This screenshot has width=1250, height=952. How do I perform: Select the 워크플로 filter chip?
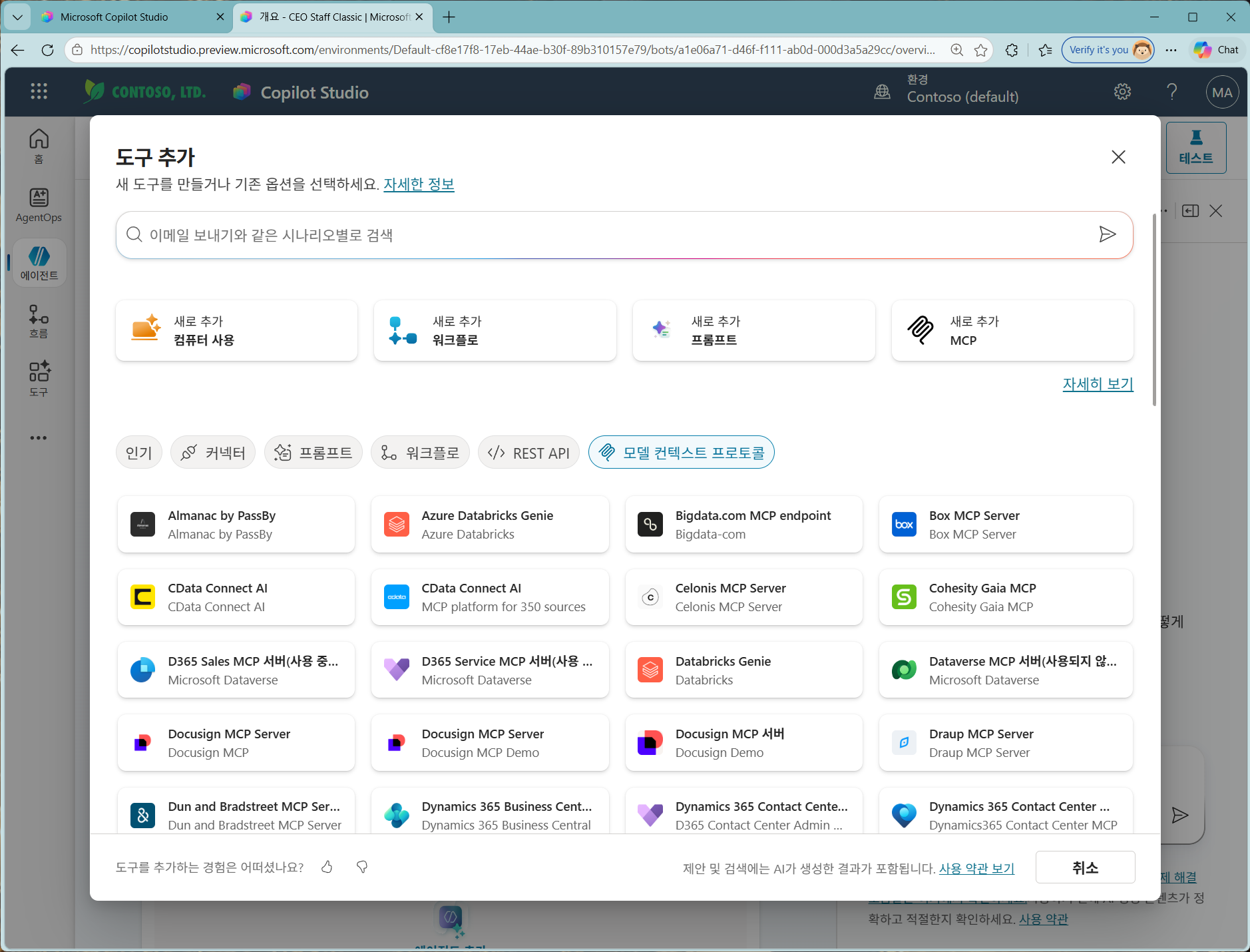[420, 453]
